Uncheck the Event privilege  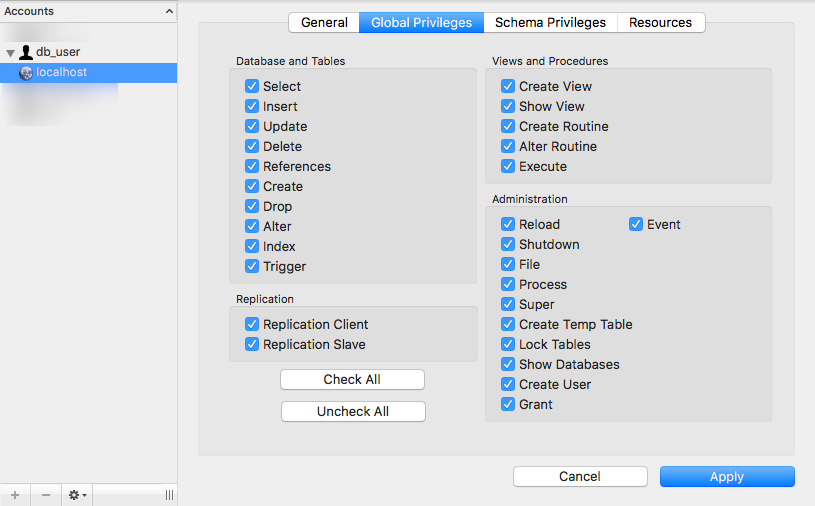pyautogui.click(x=636, y=225)
